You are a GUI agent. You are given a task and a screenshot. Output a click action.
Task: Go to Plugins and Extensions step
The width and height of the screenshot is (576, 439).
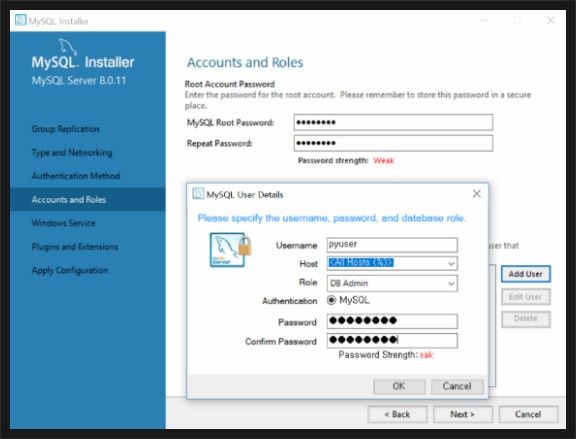click(x=75, y=247)
